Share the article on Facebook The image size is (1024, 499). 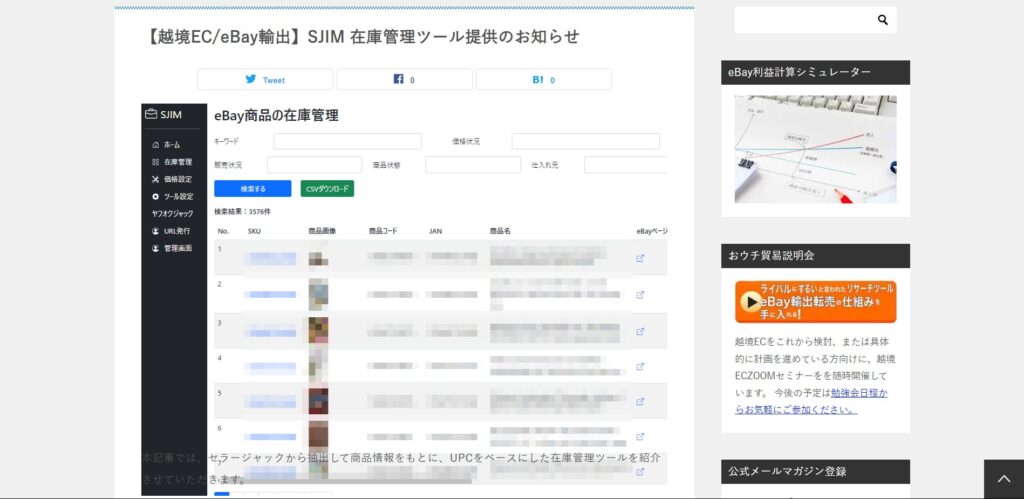tap(404, 80)
